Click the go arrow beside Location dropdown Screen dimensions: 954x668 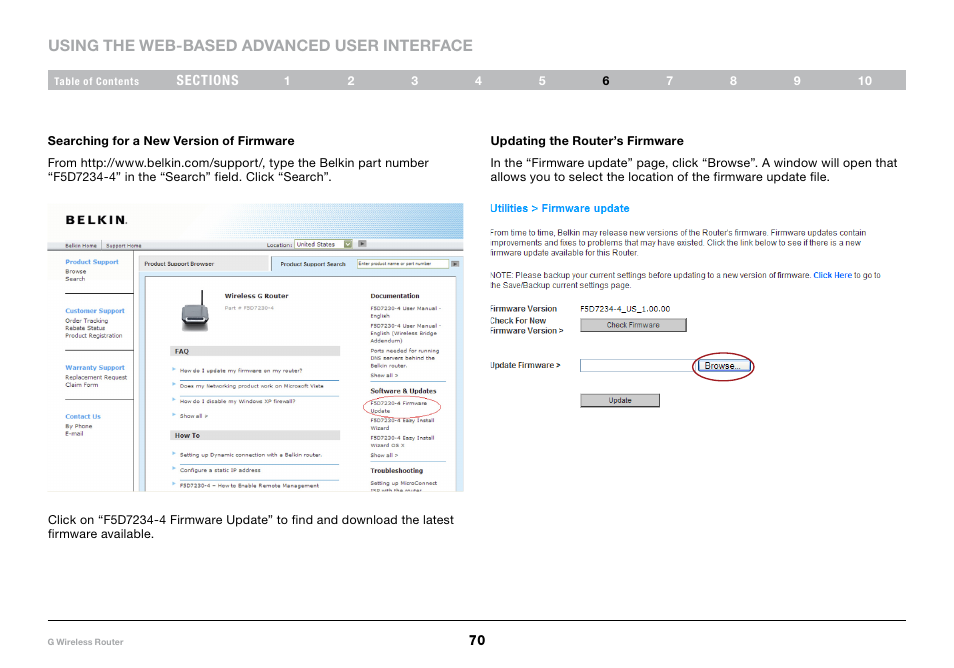[x=362, y=243]
